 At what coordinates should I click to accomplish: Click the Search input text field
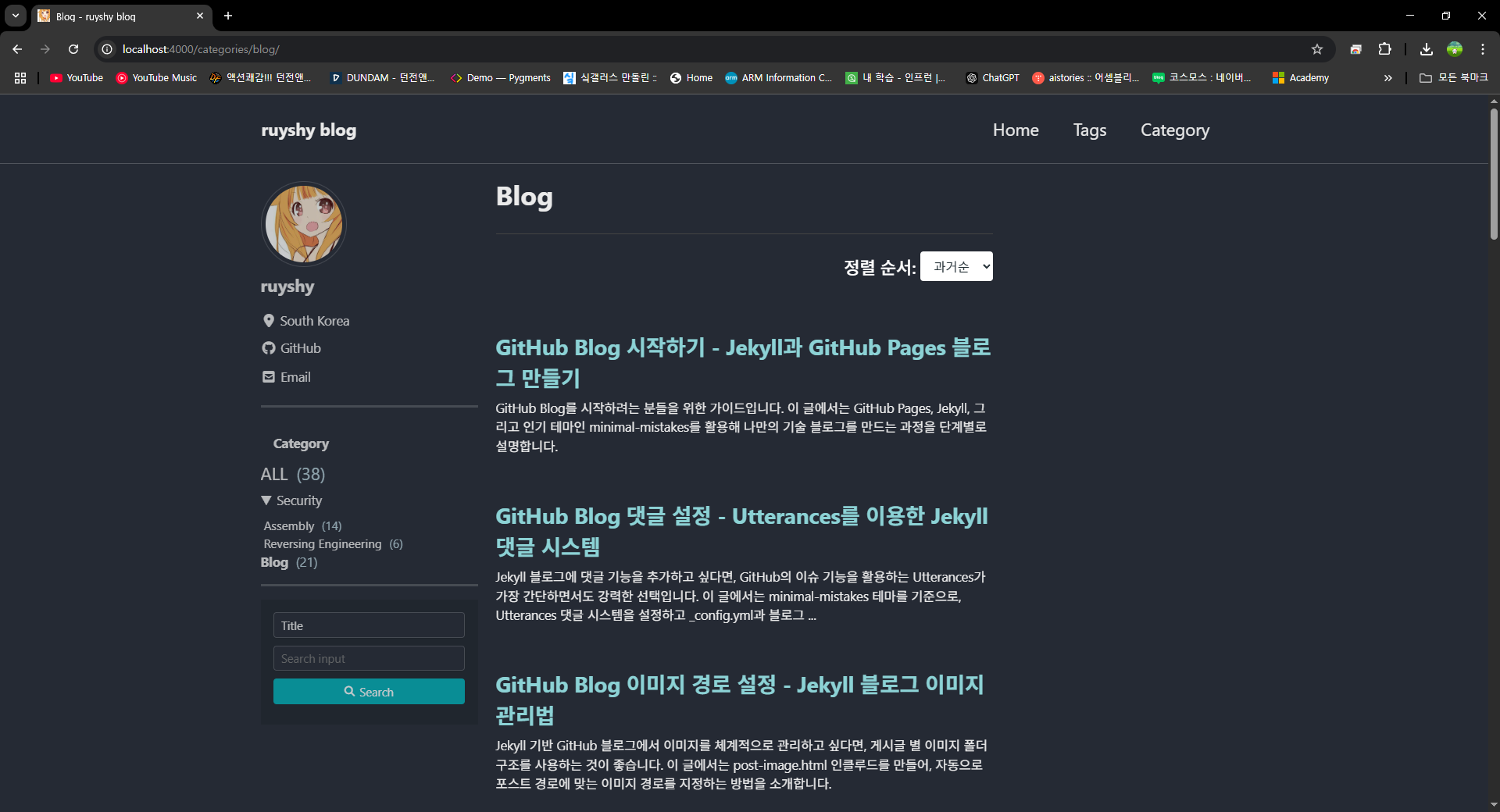coord(369,658)
